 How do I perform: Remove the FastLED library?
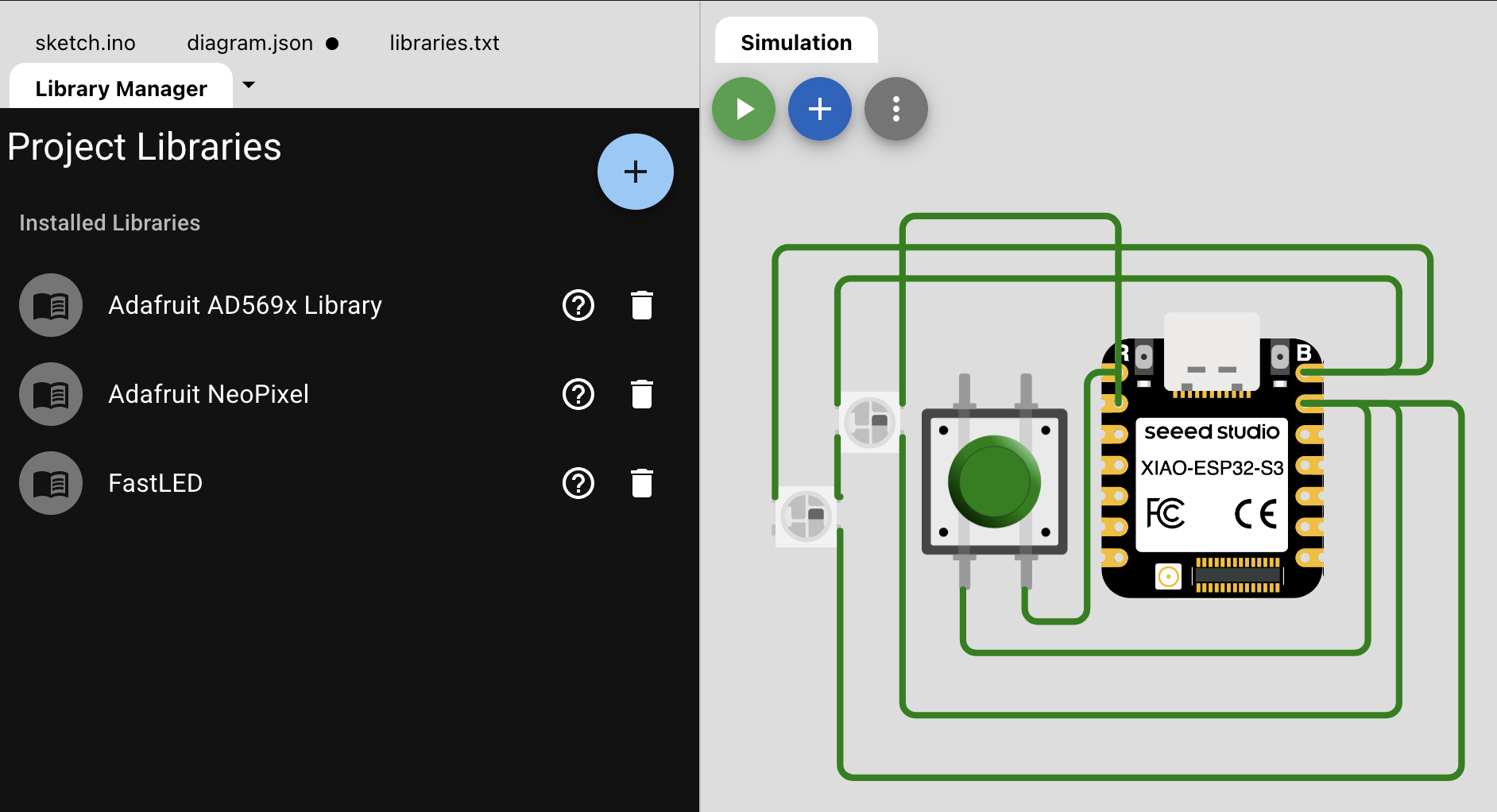click(x=643, y=483)
